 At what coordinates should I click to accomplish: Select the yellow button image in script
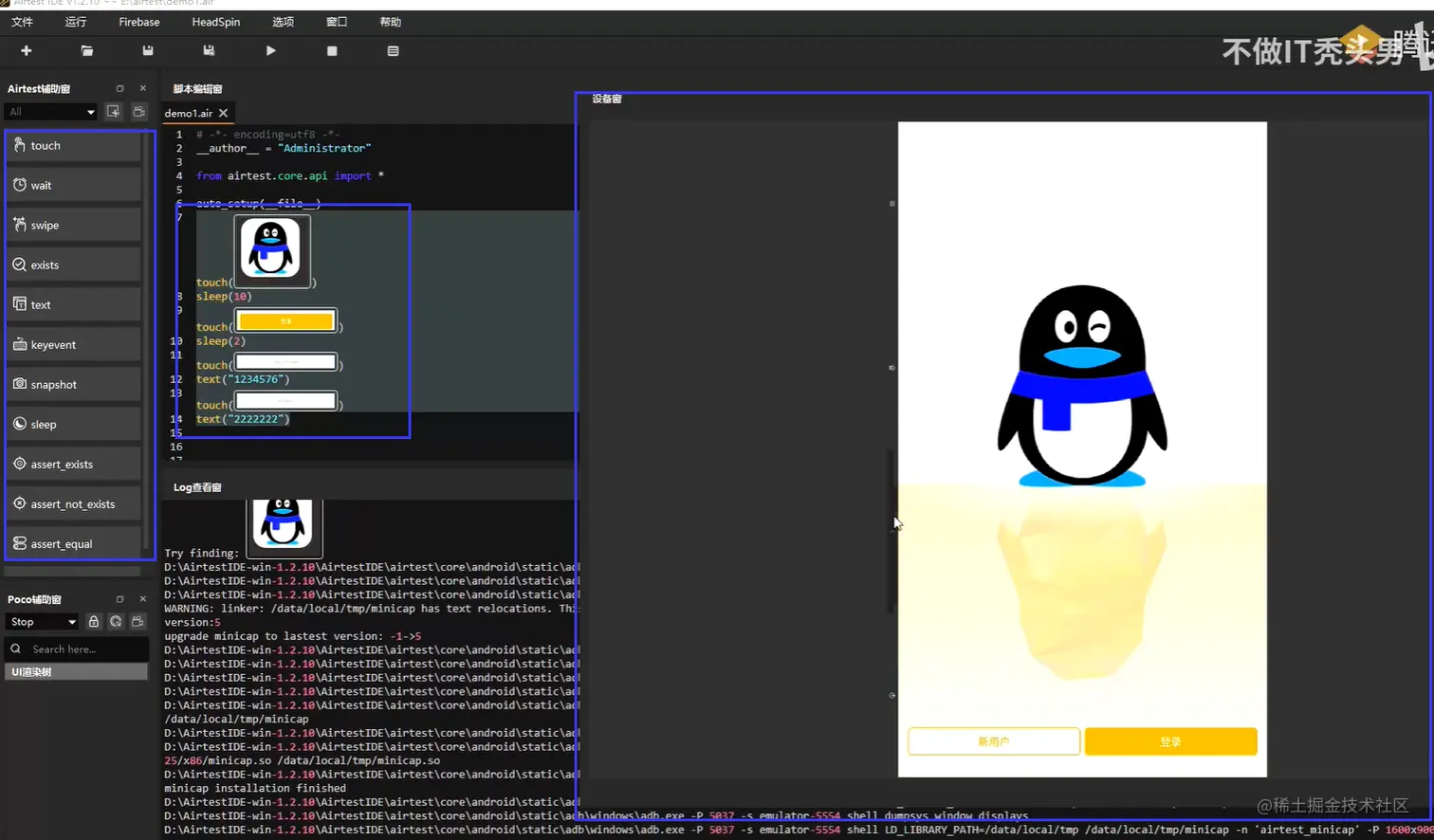point(285,320)
